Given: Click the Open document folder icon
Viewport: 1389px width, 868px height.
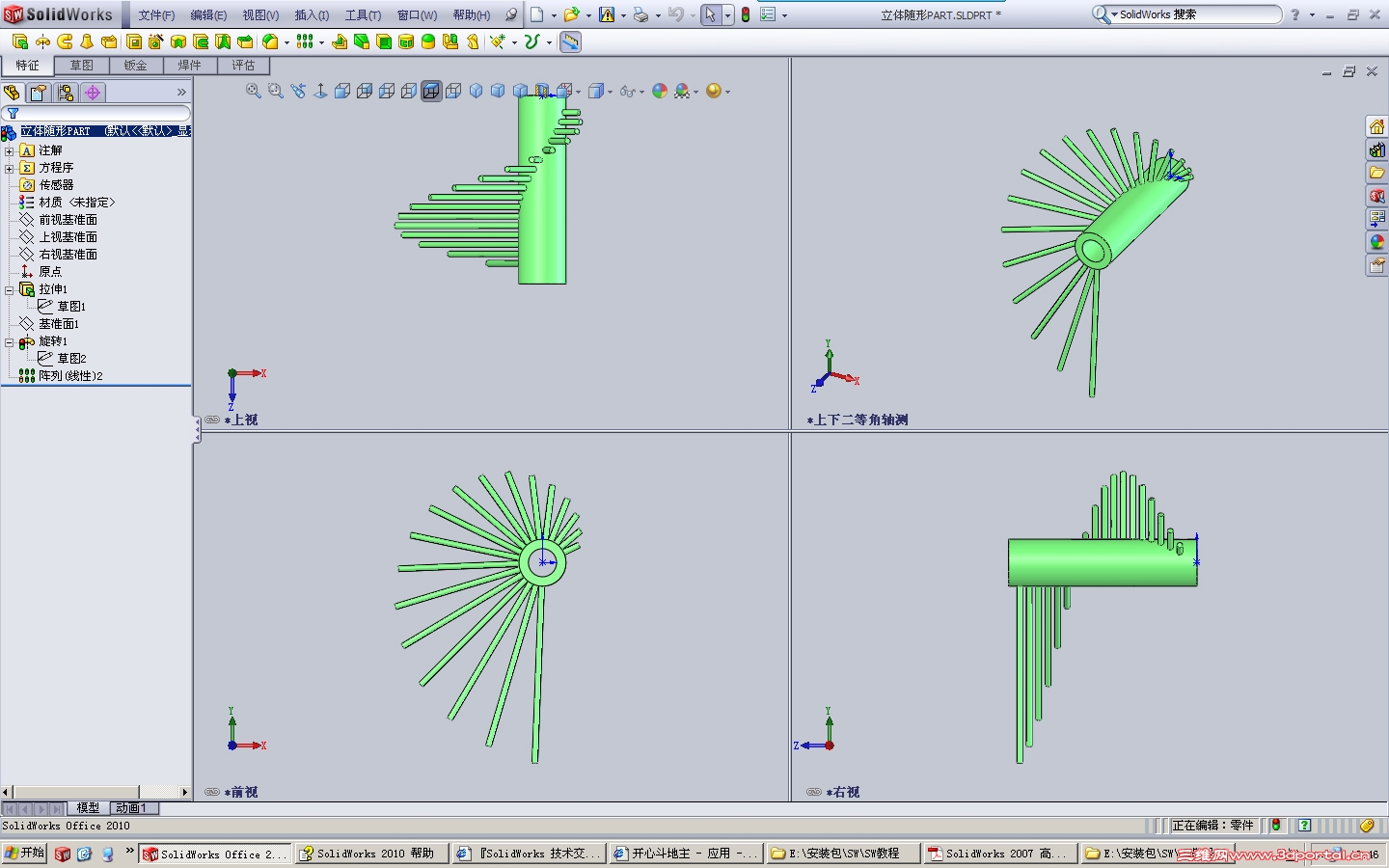Looking at the screenshot, I should (x=572, y=14).
